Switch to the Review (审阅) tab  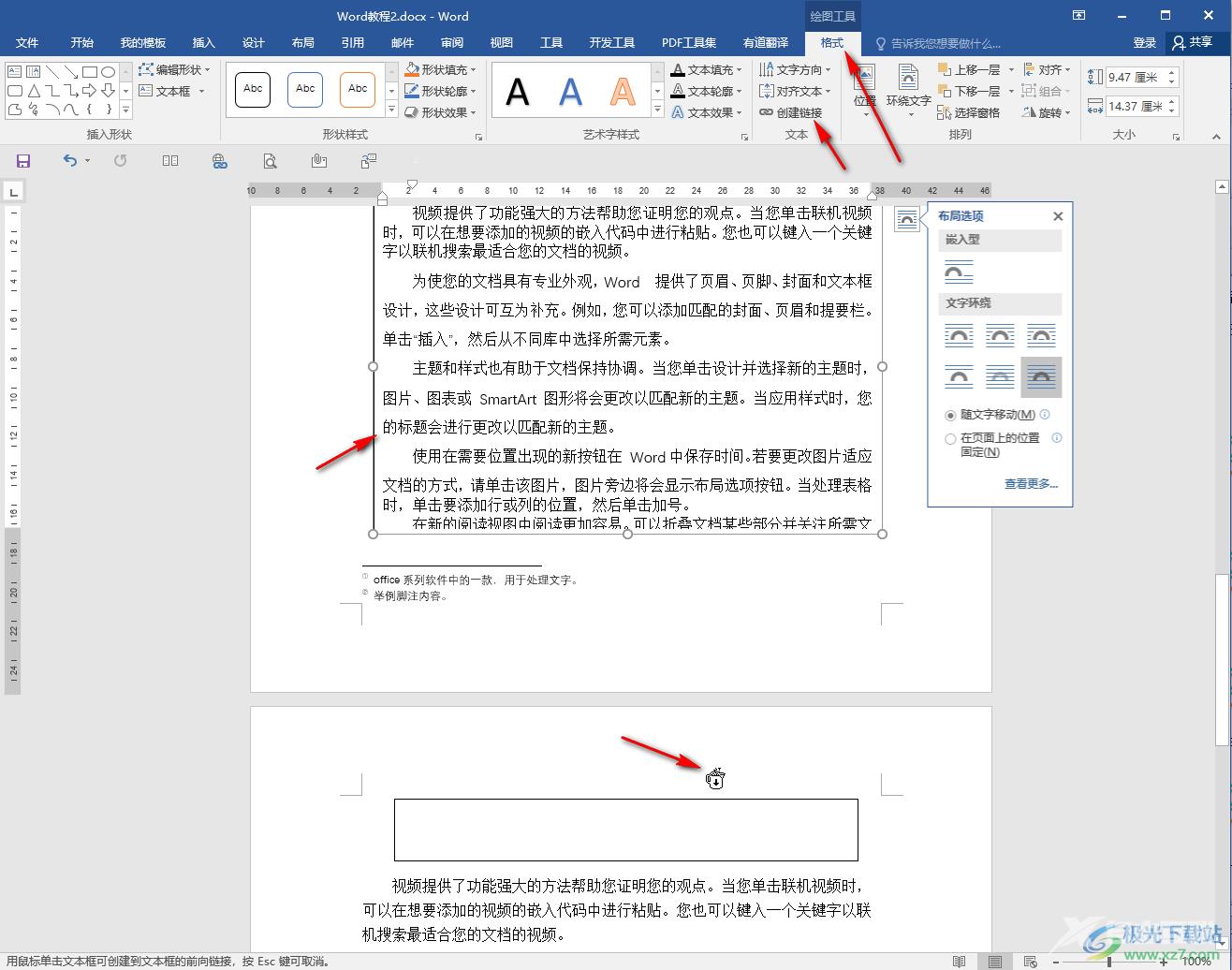(x=452, y=43)
